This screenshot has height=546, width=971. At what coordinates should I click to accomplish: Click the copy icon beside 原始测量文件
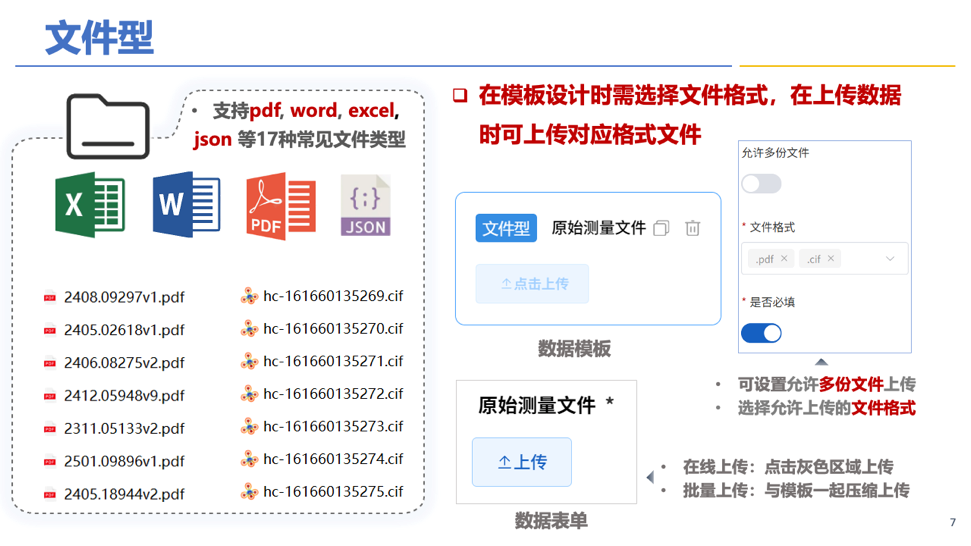click(x=661, y=229)
